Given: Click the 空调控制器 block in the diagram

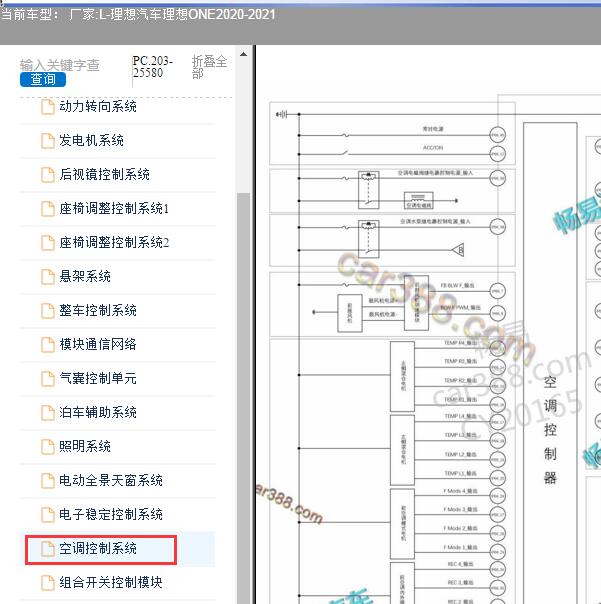Looking at the screenshot, I should pos(550,363).
